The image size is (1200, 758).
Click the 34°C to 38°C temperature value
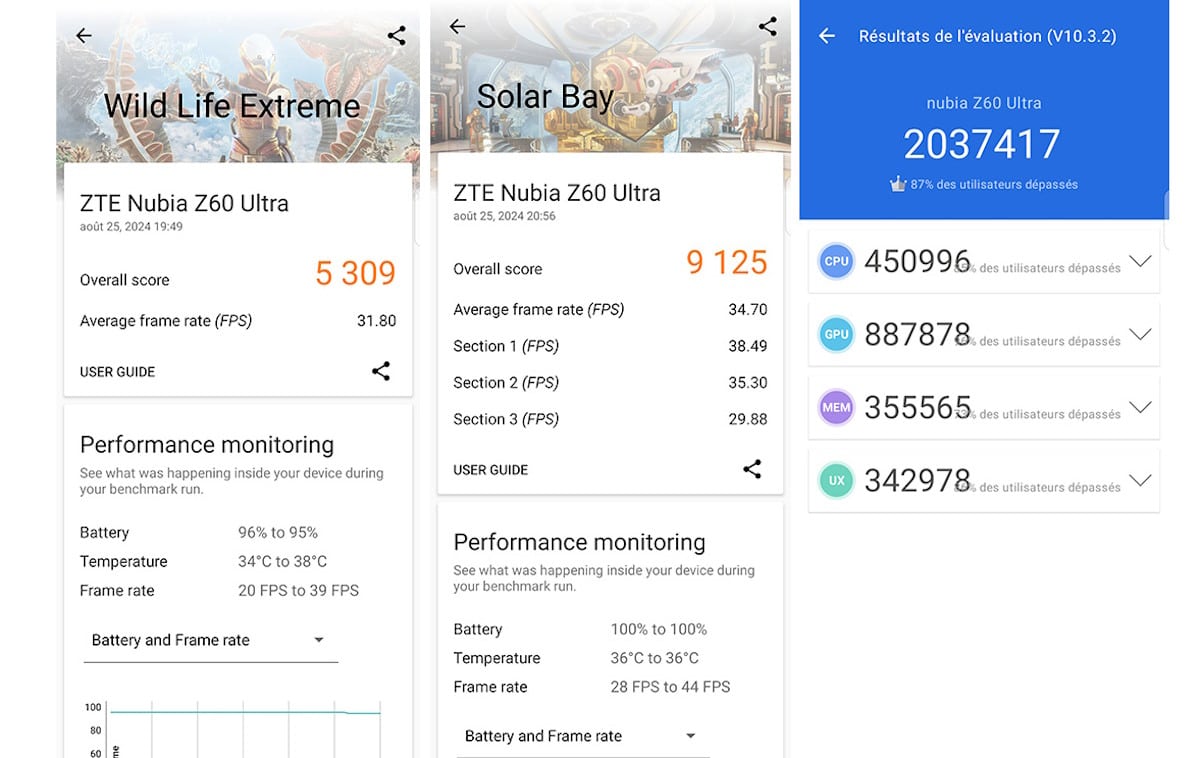point(283,562)
